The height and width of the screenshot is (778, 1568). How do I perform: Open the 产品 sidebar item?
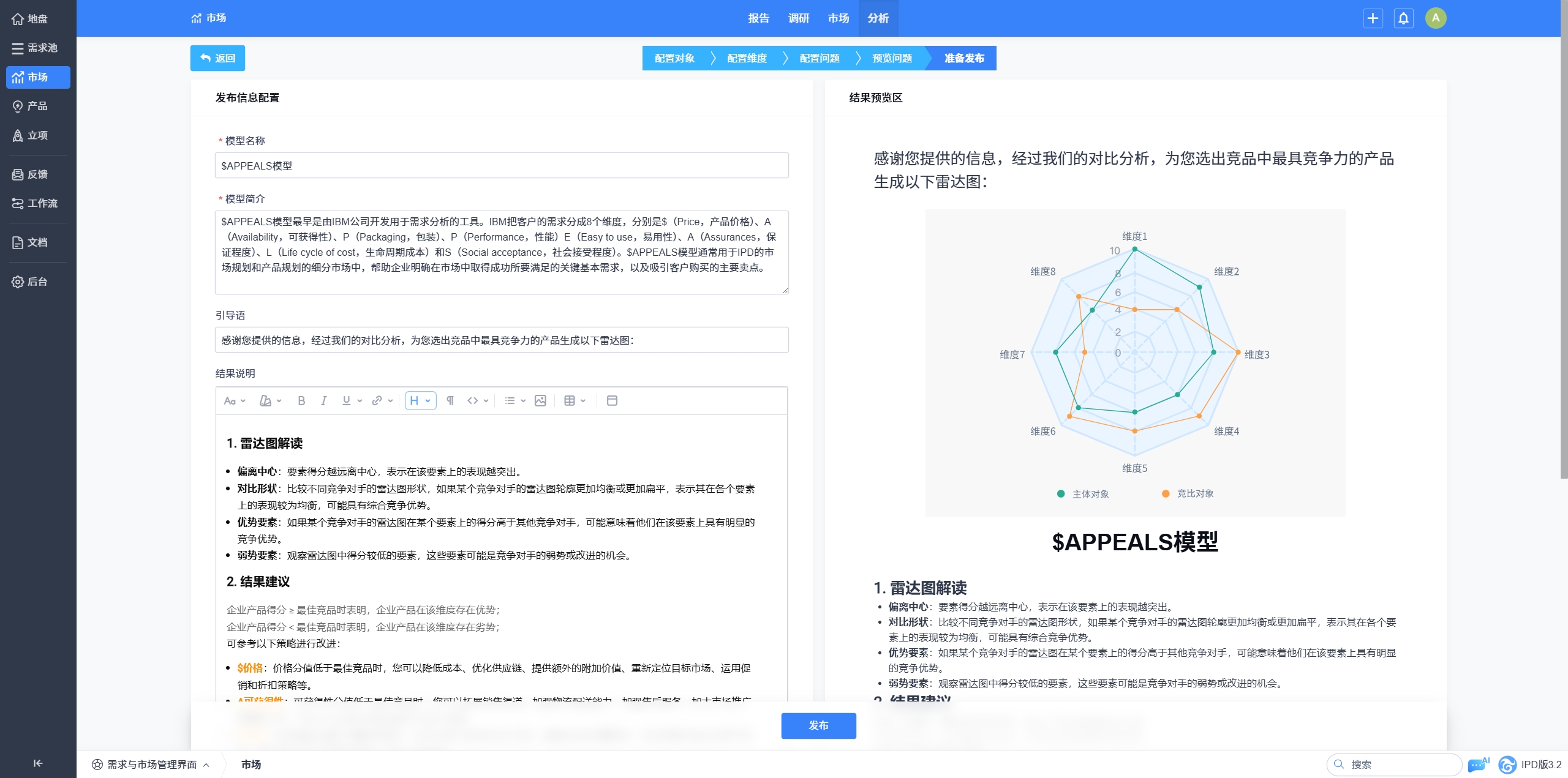[37, 106]
